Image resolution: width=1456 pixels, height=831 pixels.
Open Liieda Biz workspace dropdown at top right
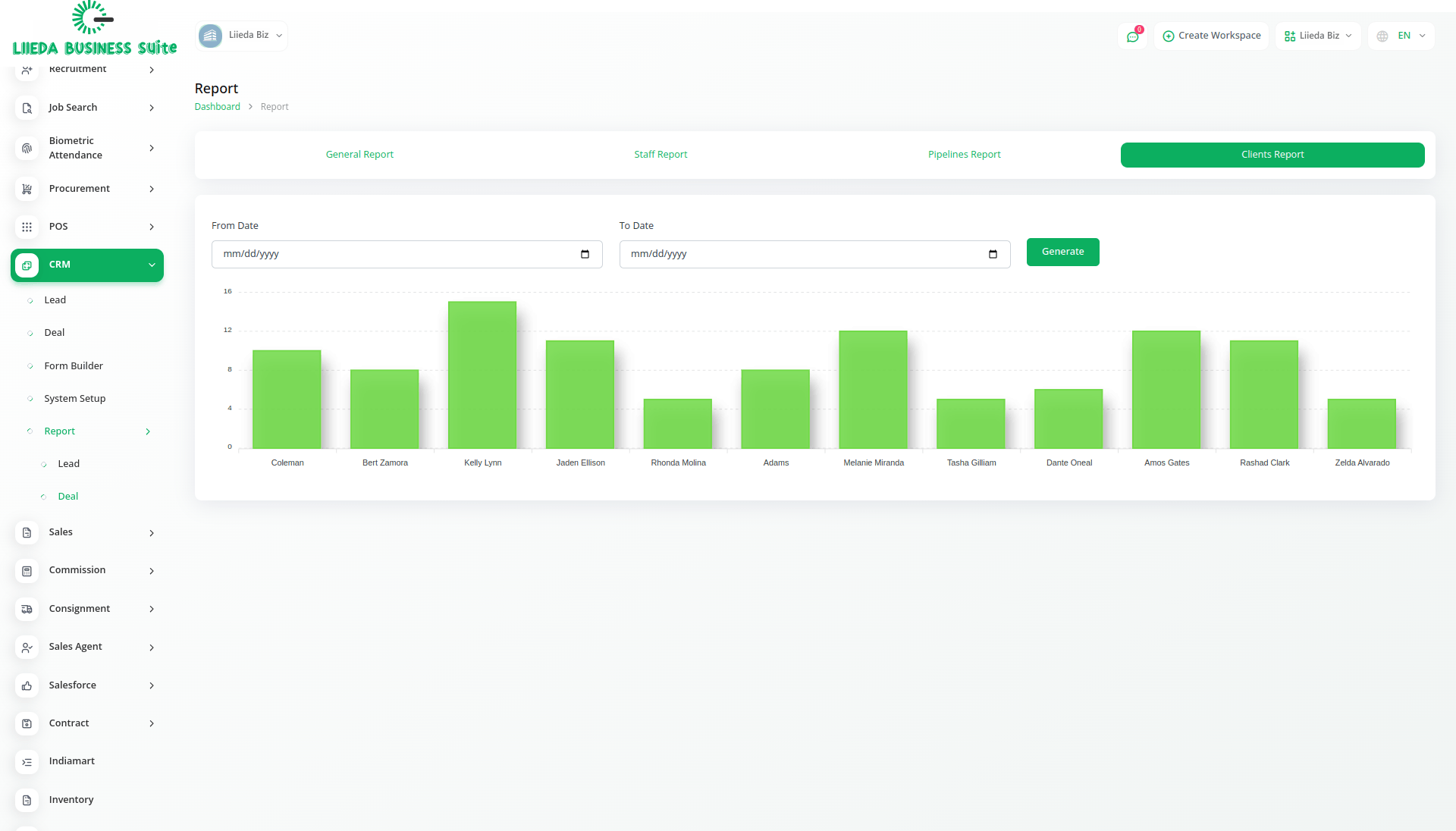click(x=1318, y=36)
